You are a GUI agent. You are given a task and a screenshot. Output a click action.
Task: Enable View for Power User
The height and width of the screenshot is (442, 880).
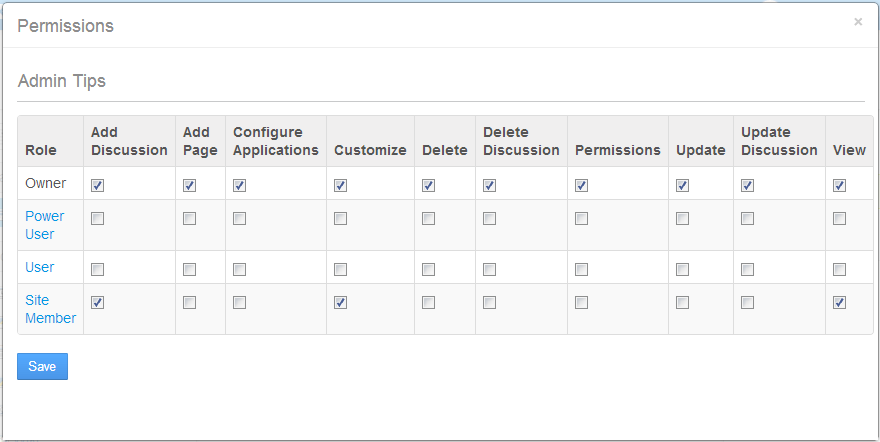point(840,219)
